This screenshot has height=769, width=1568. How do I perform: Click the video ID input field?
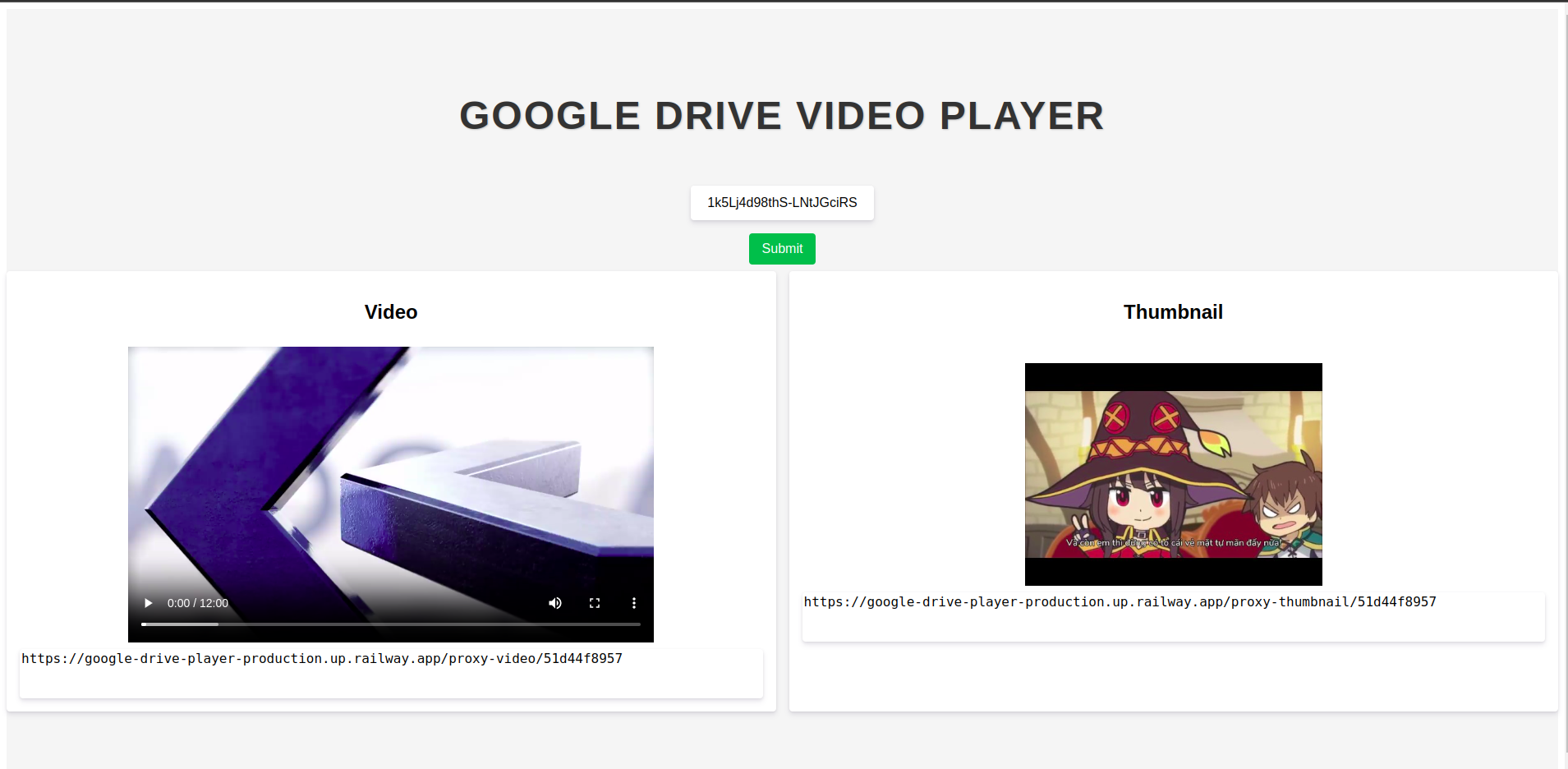coord(781,202)
